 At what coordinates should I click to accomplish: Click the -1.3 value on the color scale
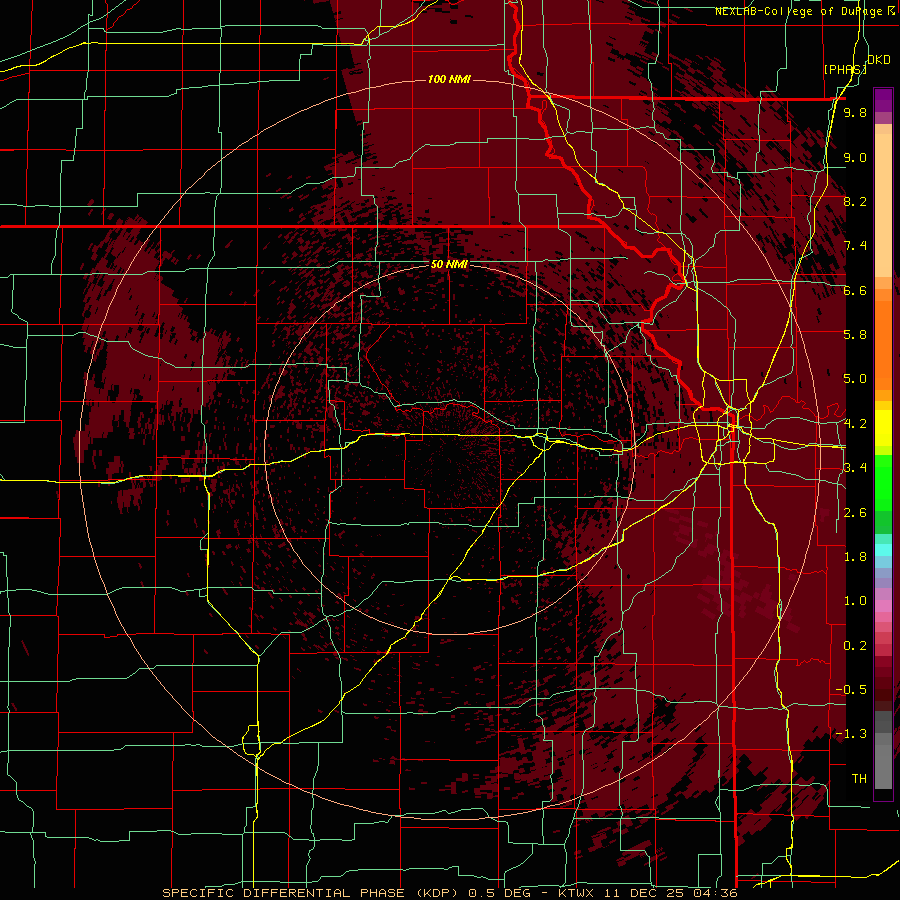pos(851,734)
